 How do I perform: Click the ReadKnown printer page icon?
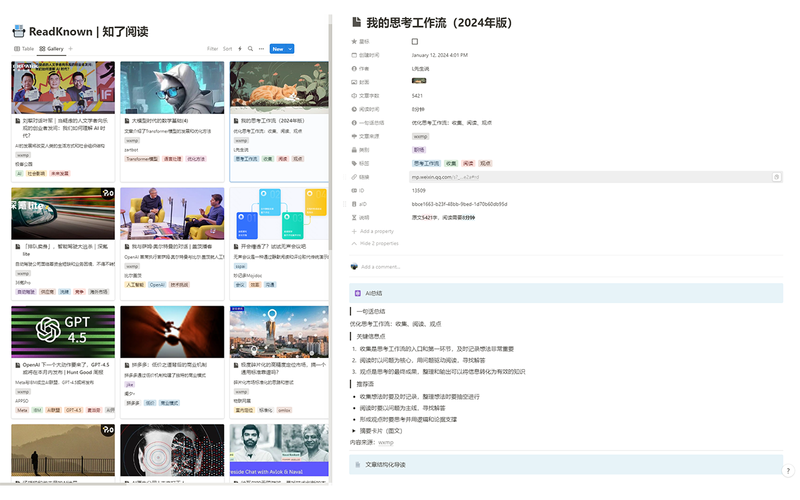click(18, 31)
